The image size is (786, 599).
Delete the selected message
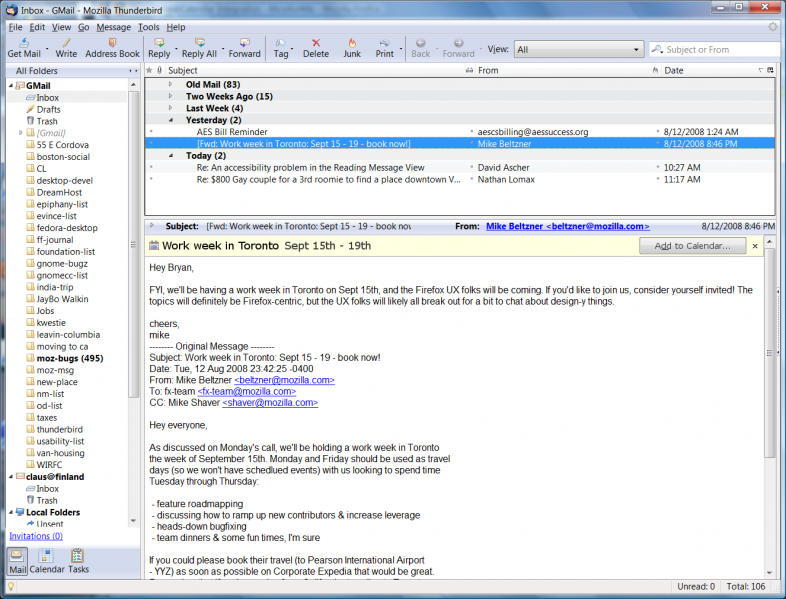pyautogui.click(x=316, y=48)
